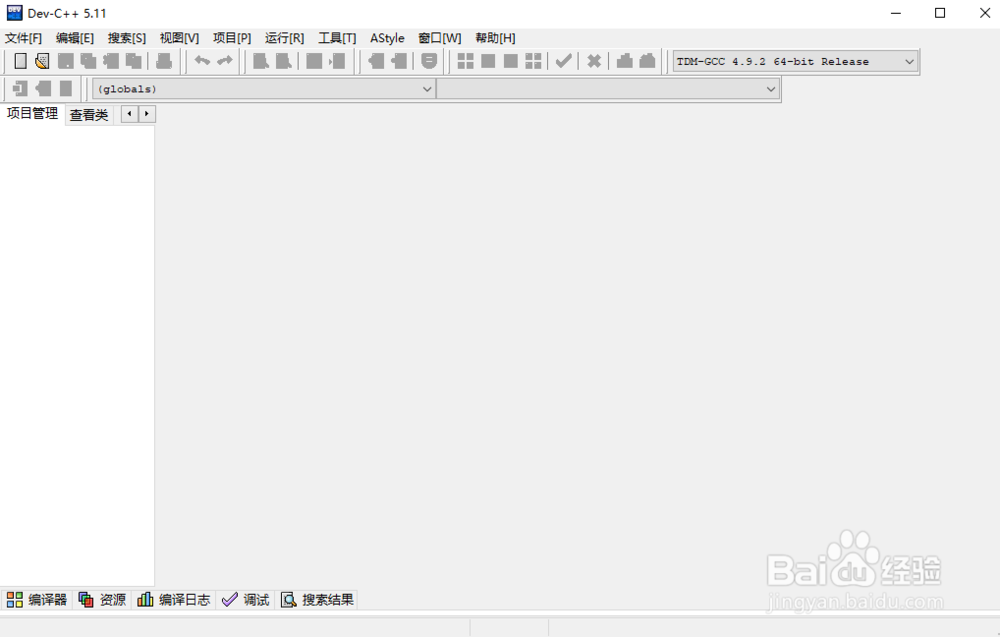Viewport: 1000px width, 637px height.
Task: Click the Stop execution X icon
Action: 594,61
